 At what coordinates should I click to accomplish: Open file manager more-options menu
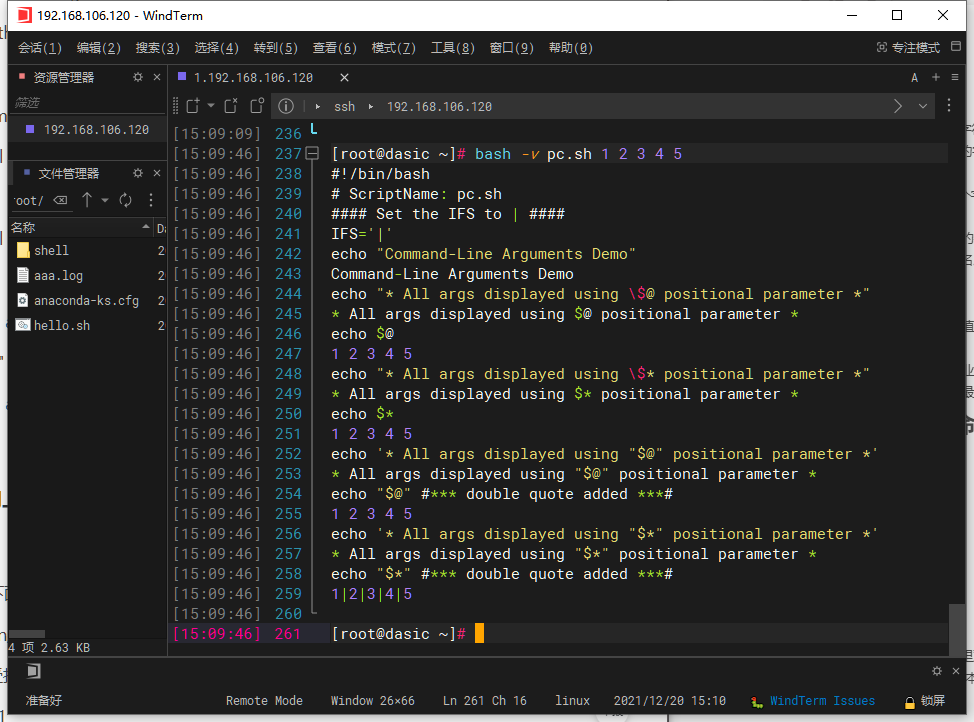click(151, 200)
